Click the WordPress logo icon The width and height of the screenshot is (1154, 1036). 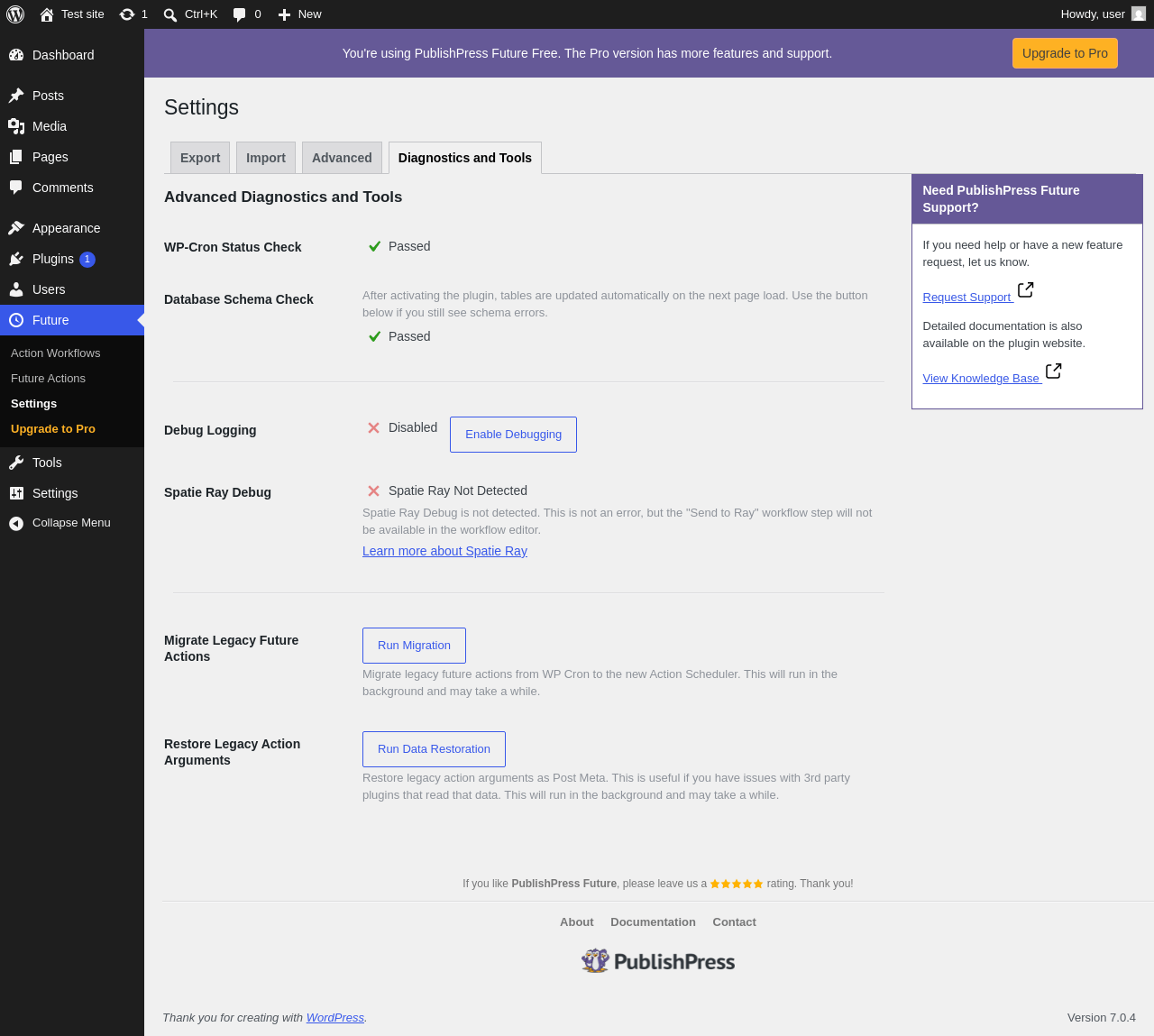[x=15, y=14]
